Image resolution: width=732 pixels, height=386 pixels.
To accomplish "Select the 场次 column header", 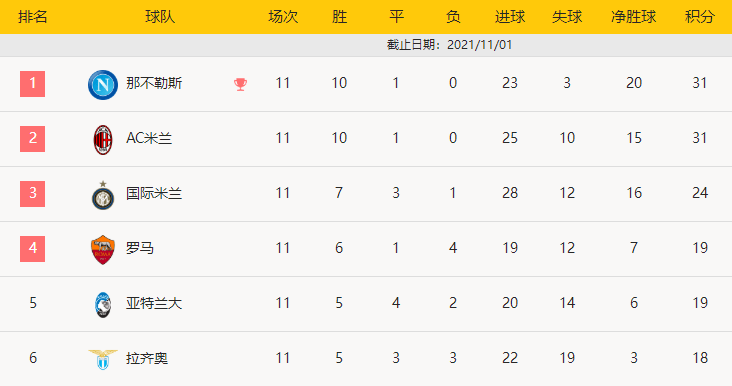I will tap(283, 17).
